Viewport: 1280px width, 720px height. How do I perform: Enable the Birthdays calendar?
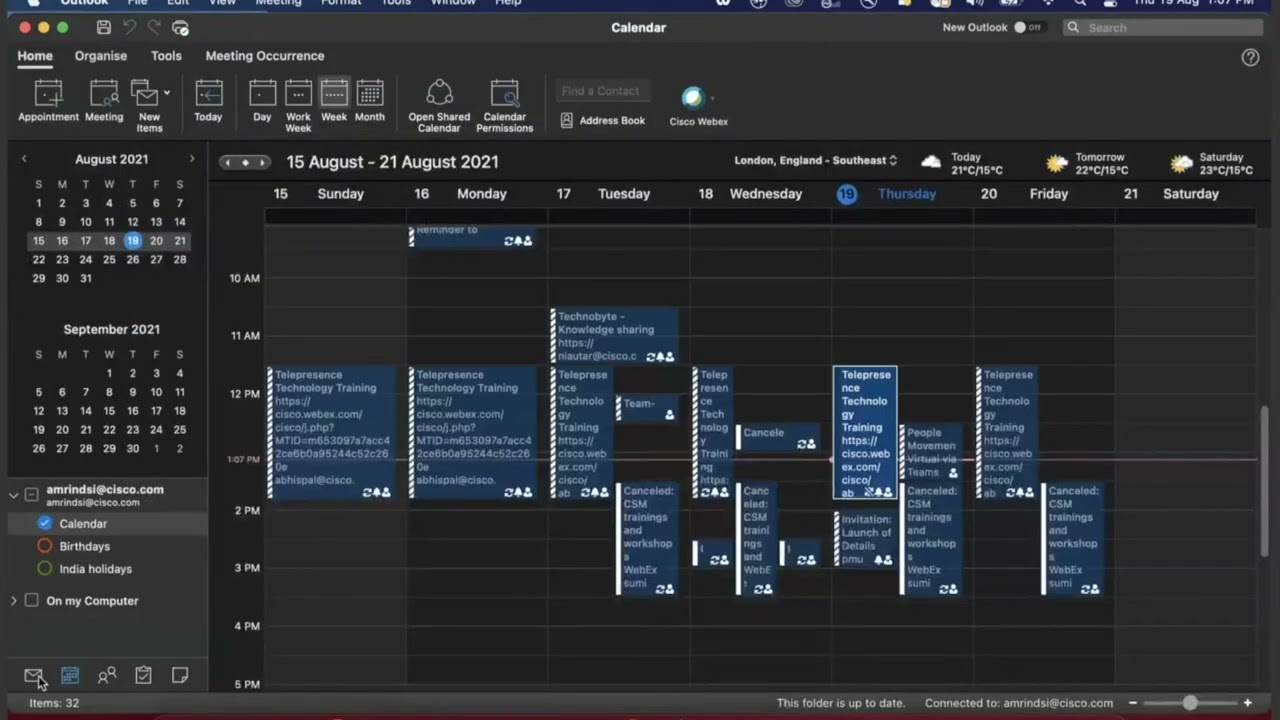44,546
